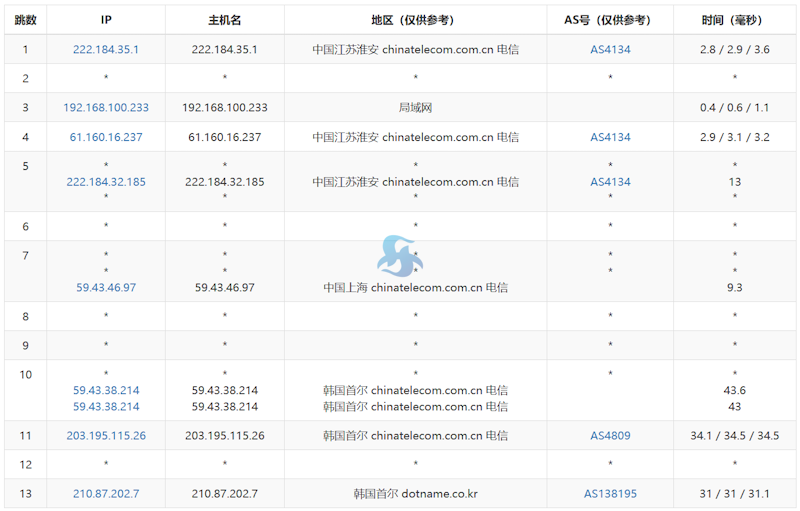Select hostname cell 61.160.16.237
Screen dimensions: 800x511
(224, 137)
